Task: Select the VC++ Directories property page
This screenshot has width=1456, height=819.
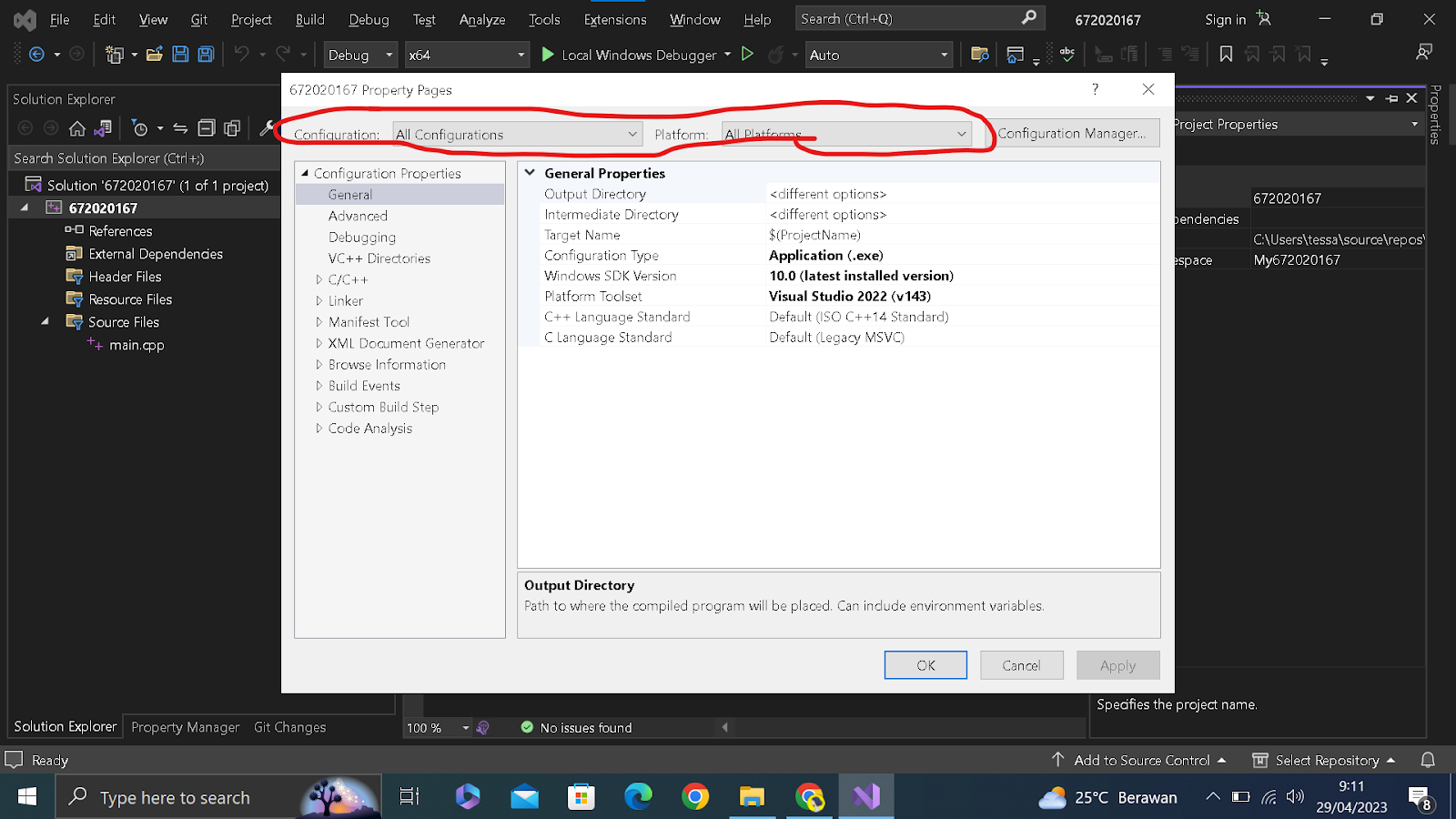Action: [379, 258]
